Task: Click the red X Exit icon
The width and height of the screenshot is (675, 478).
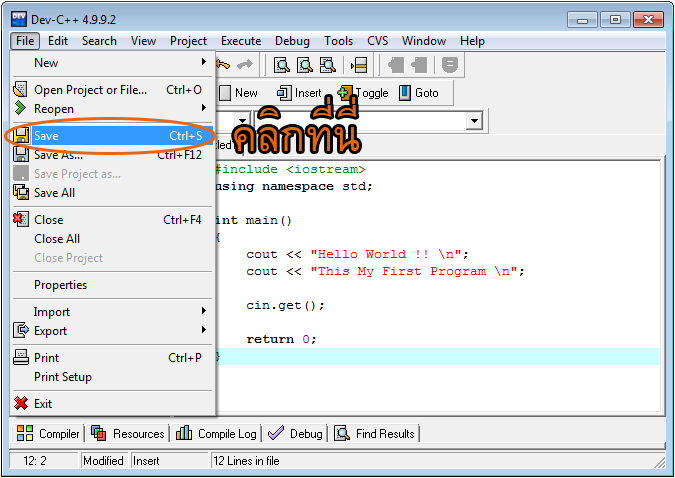Action: coord(21,403)
